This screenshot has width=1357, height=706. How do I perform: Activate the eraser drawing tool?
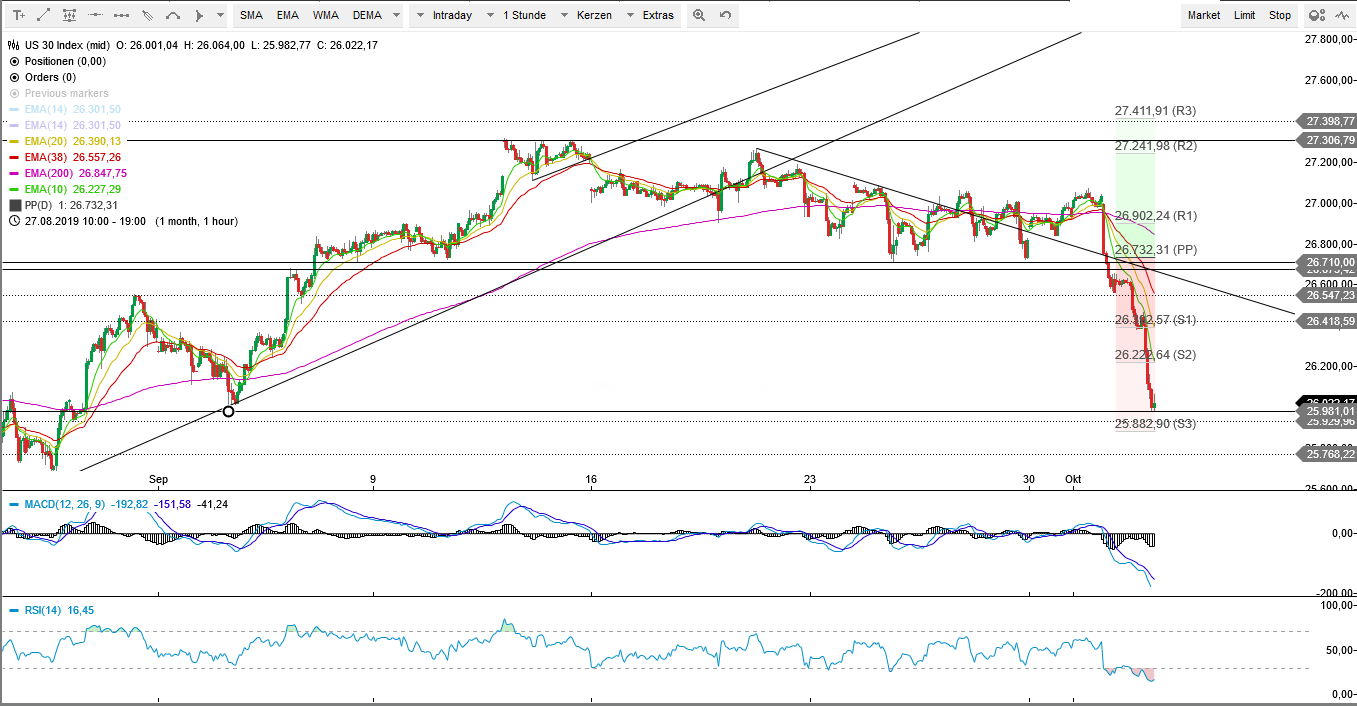[x=148, y=15]
